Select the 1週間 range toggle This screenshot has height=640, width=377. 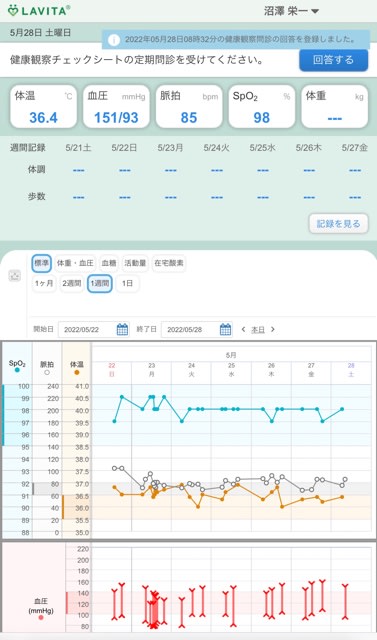pos(100,283)
